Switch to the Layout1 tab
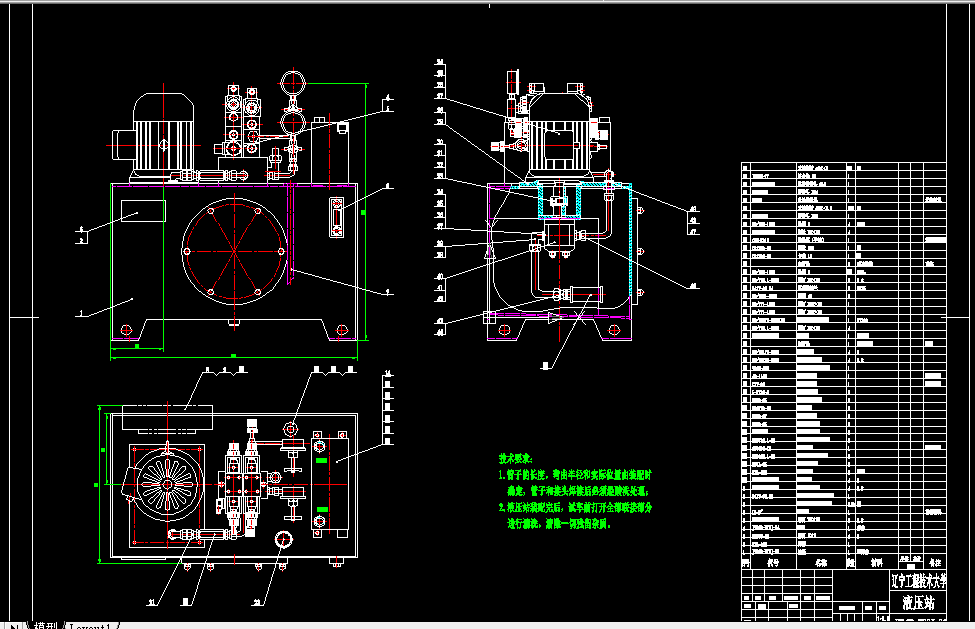Viewport: 975px width, 629px height. pos(91,625)
